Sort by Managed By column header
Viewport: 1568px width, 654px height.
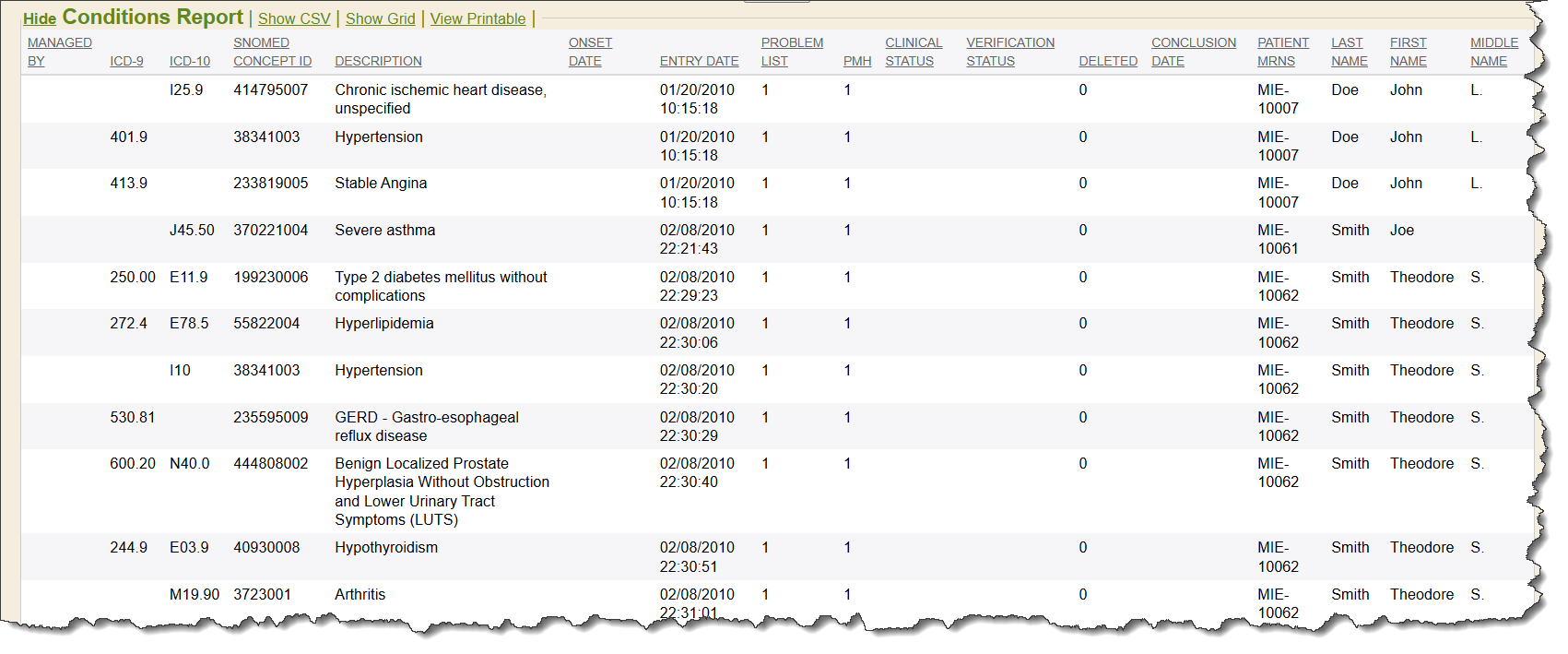coord(59,52)
